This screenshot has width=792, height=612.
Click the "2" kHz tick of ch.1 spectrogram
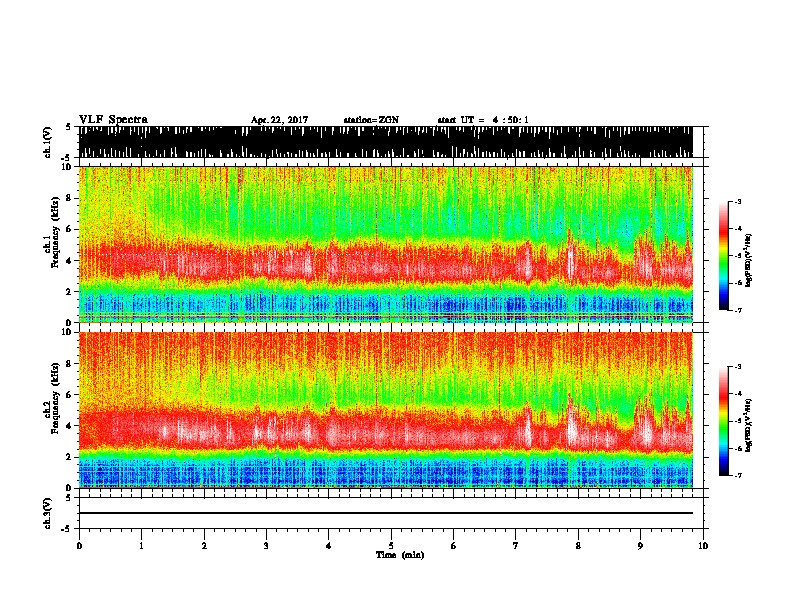point(70,291)
